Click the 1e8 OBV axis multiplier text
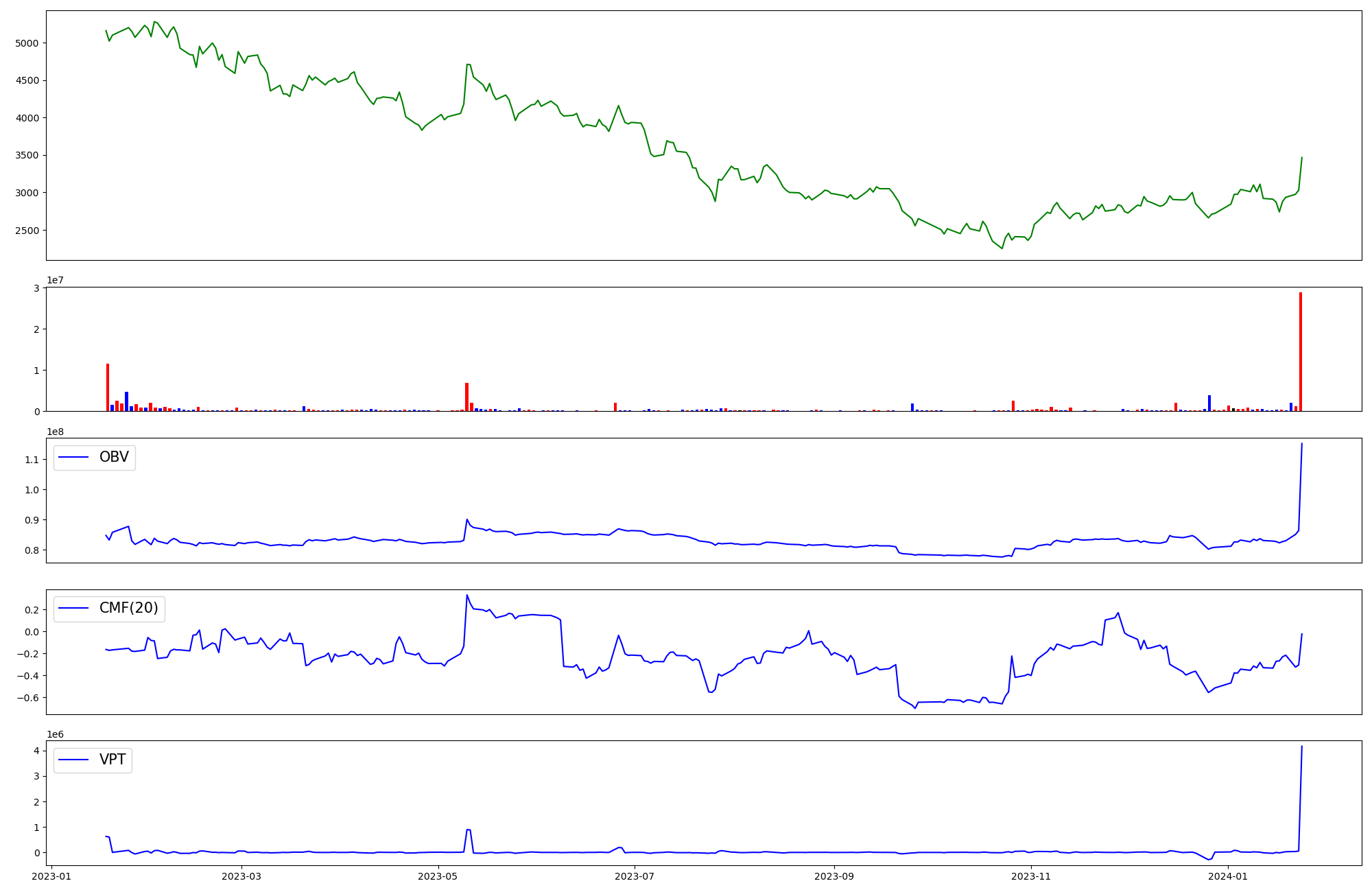This screenshot has width=1372, height=892. (x=56, y=432)
